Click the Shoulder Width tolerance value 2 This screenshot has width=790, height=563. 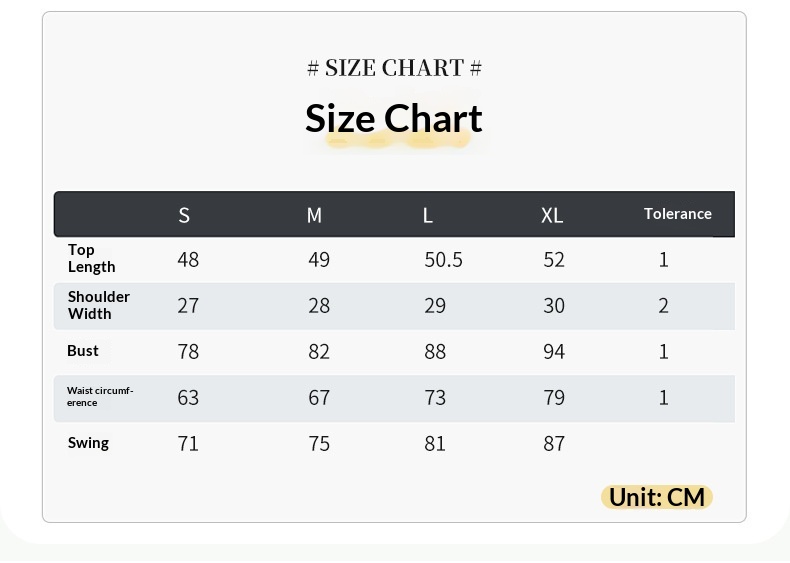click(x=663, y=305)
